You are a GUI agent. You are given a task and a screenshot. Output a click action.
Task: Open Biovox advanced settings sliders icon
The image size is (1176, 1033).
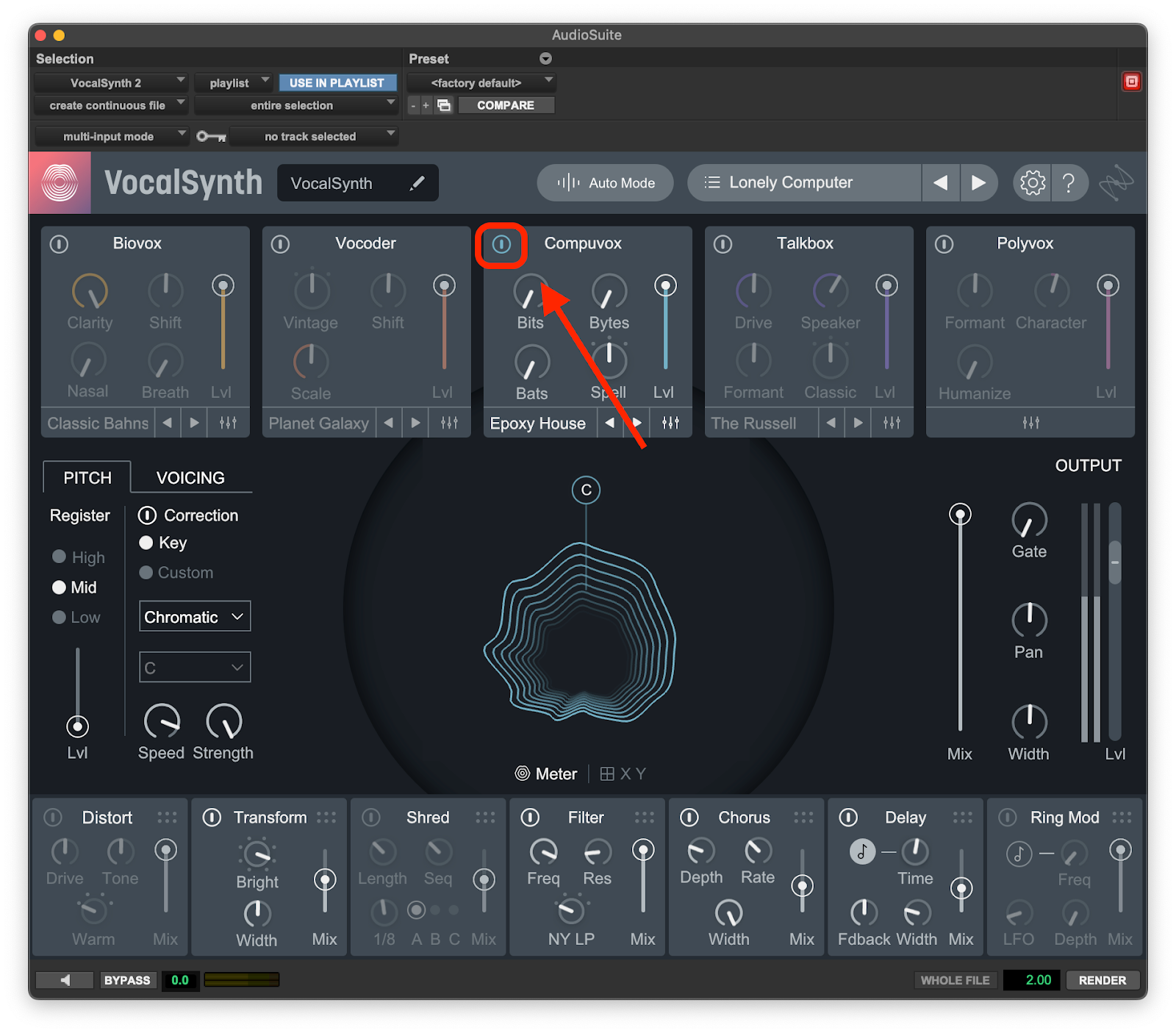228,423
